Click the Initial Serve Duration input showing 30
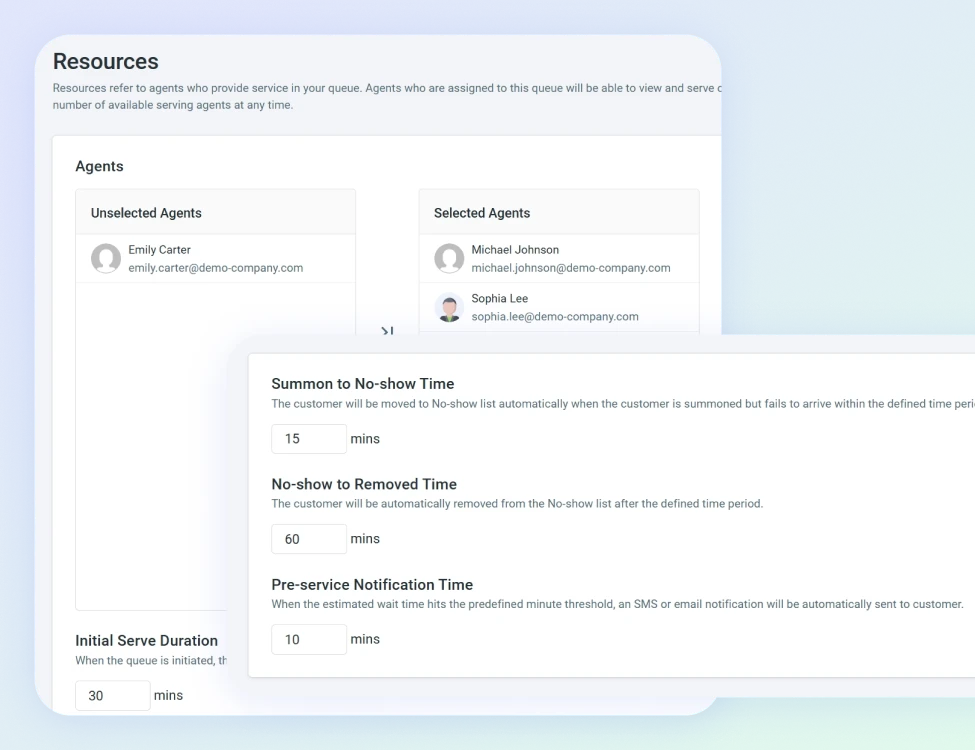 (x=112, y=695)
